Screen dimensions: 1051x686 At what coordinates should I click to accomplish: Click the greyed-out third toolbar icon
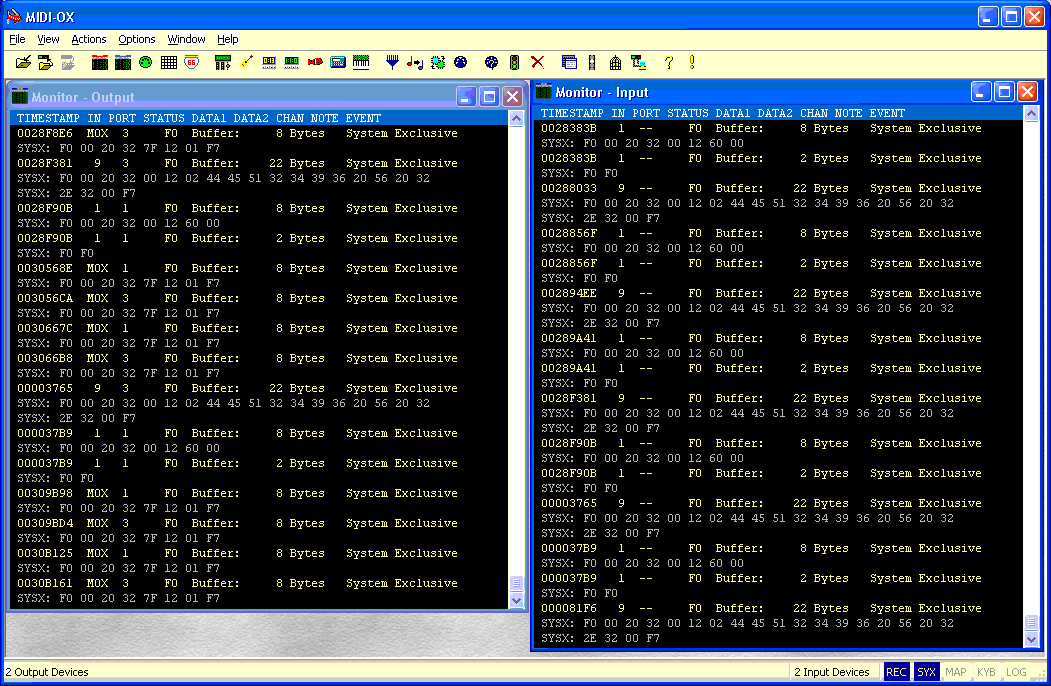point(68,63)
